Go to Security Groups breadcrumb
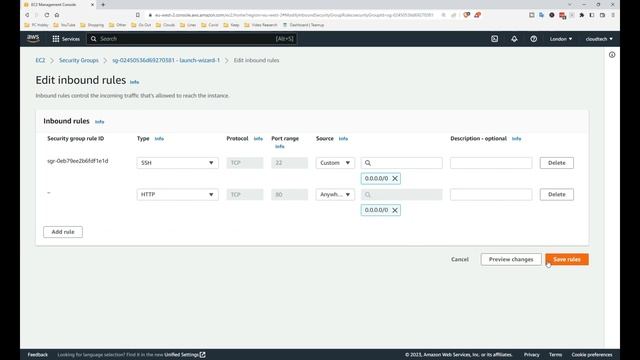Image resolution: width=640 pixels, height=360 pixels. coord(79,60)
